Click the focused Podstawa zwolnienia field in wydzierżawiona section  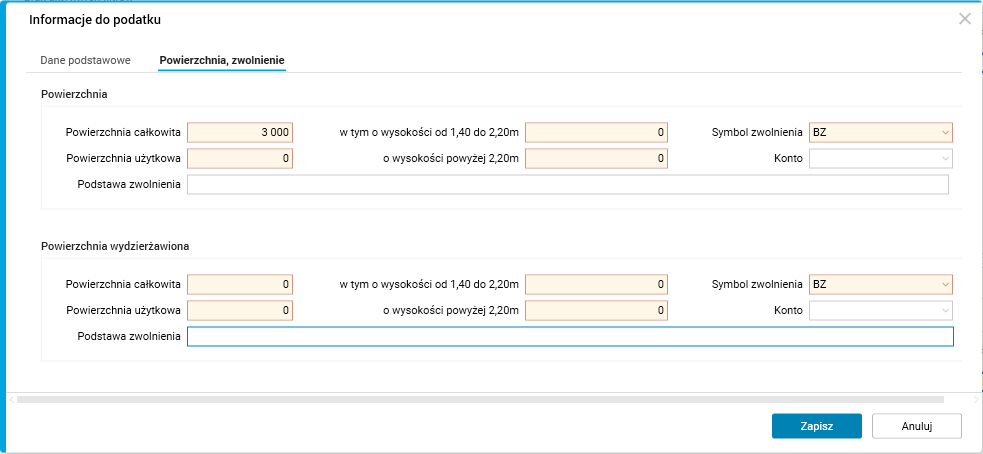pyautogui.click(x=570, y=337)
